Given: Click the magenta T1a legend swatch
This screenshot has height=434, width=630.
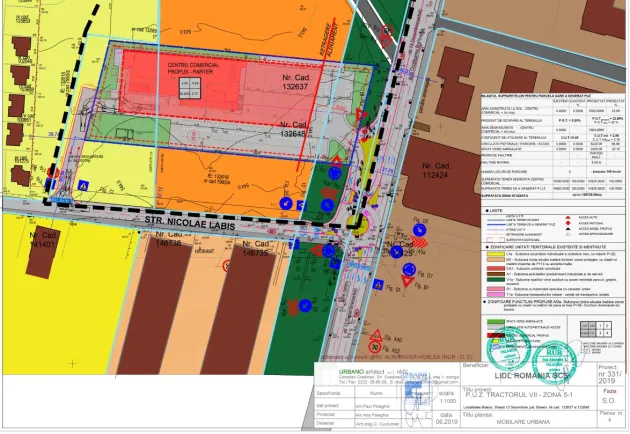Looking at the screenshot, I should [495, 294].
